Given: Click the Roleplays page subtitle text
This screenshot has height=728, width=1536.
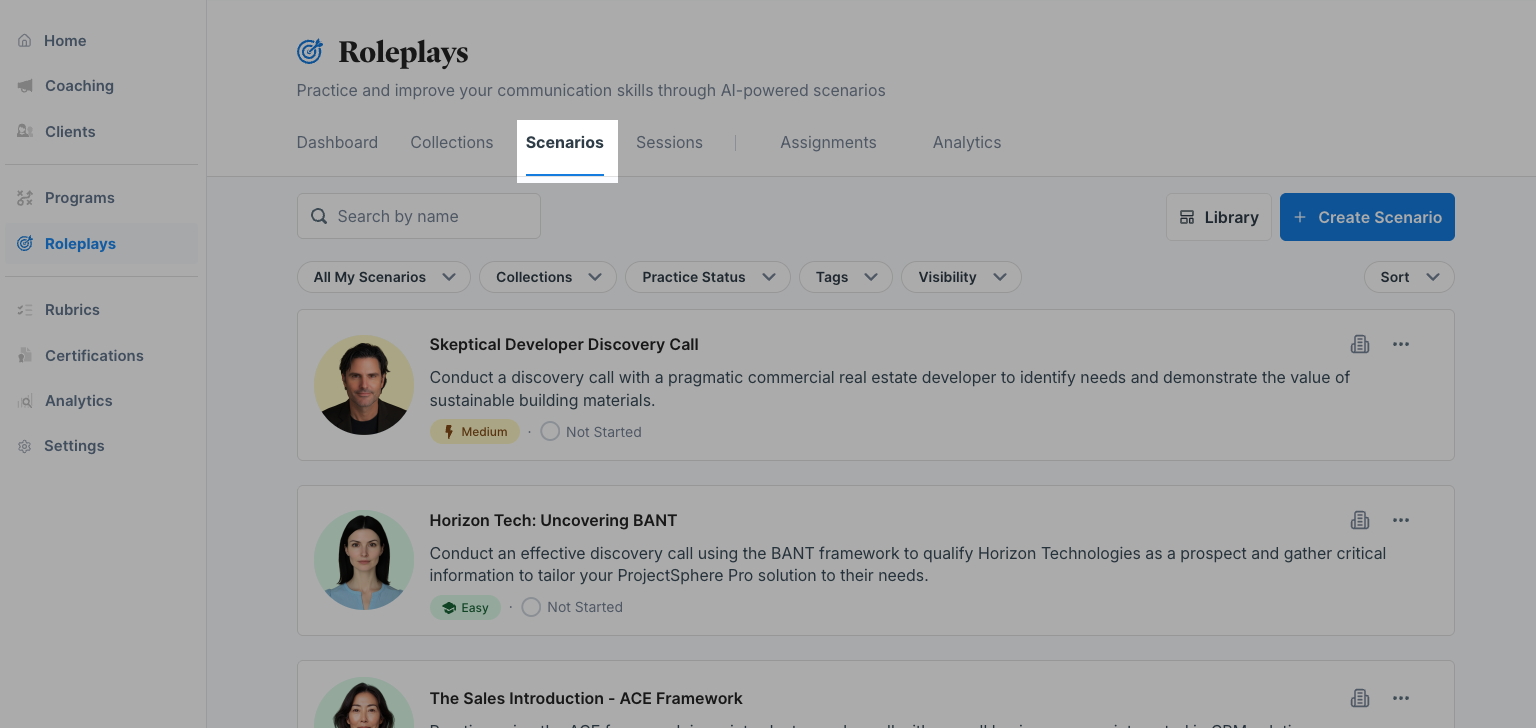Looking at the screenshot, I should point(591,90).
